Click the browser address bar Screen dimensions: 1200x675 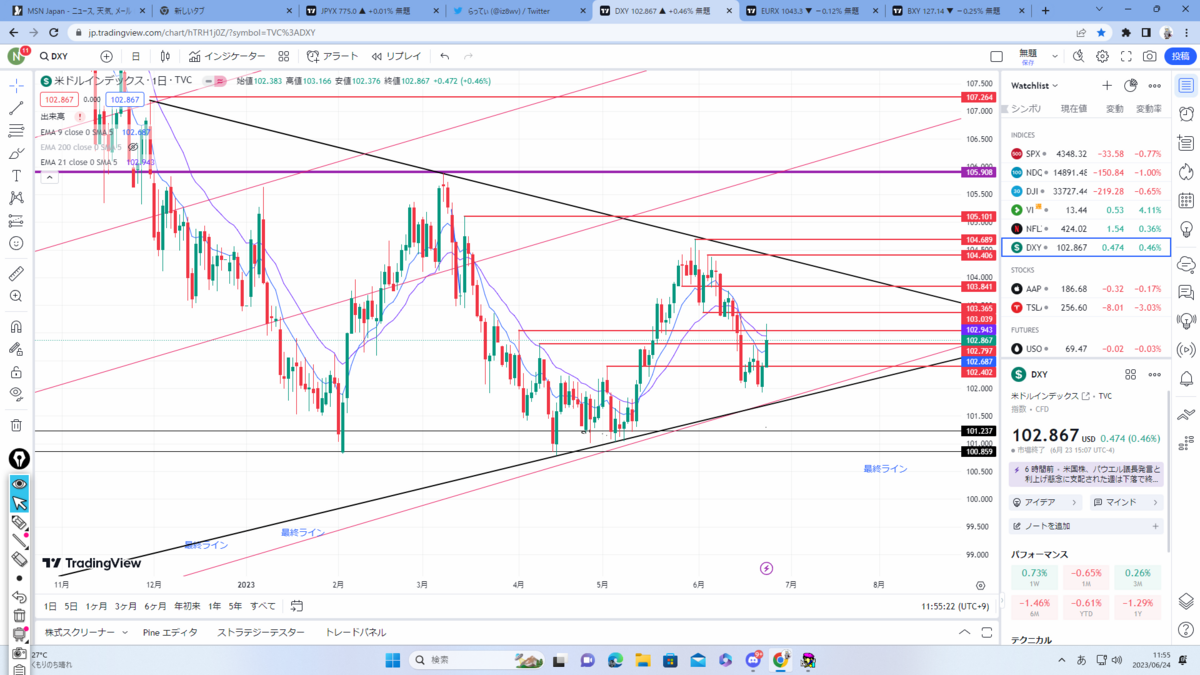pos(570,32)
